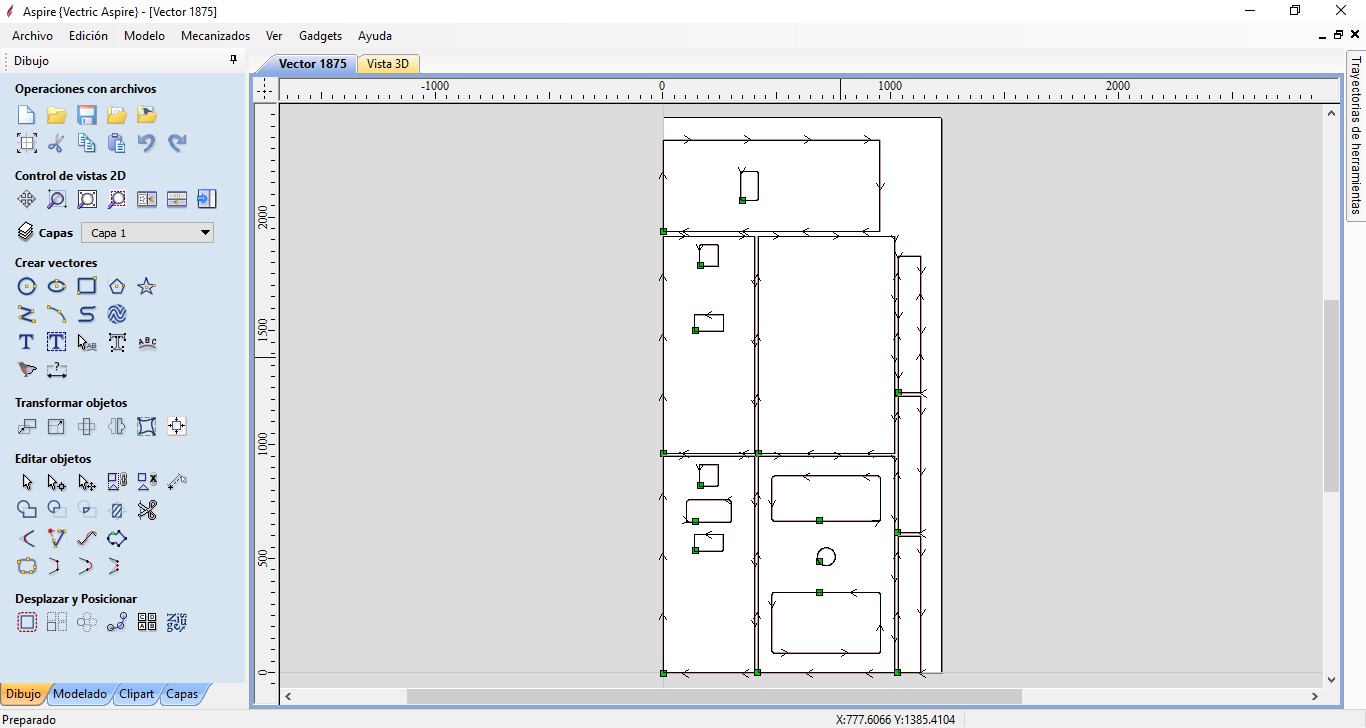The width and height of the screenshot is (1366, 728).
Task: Switch to the Vista 3D tab
Action: (388, 63)
